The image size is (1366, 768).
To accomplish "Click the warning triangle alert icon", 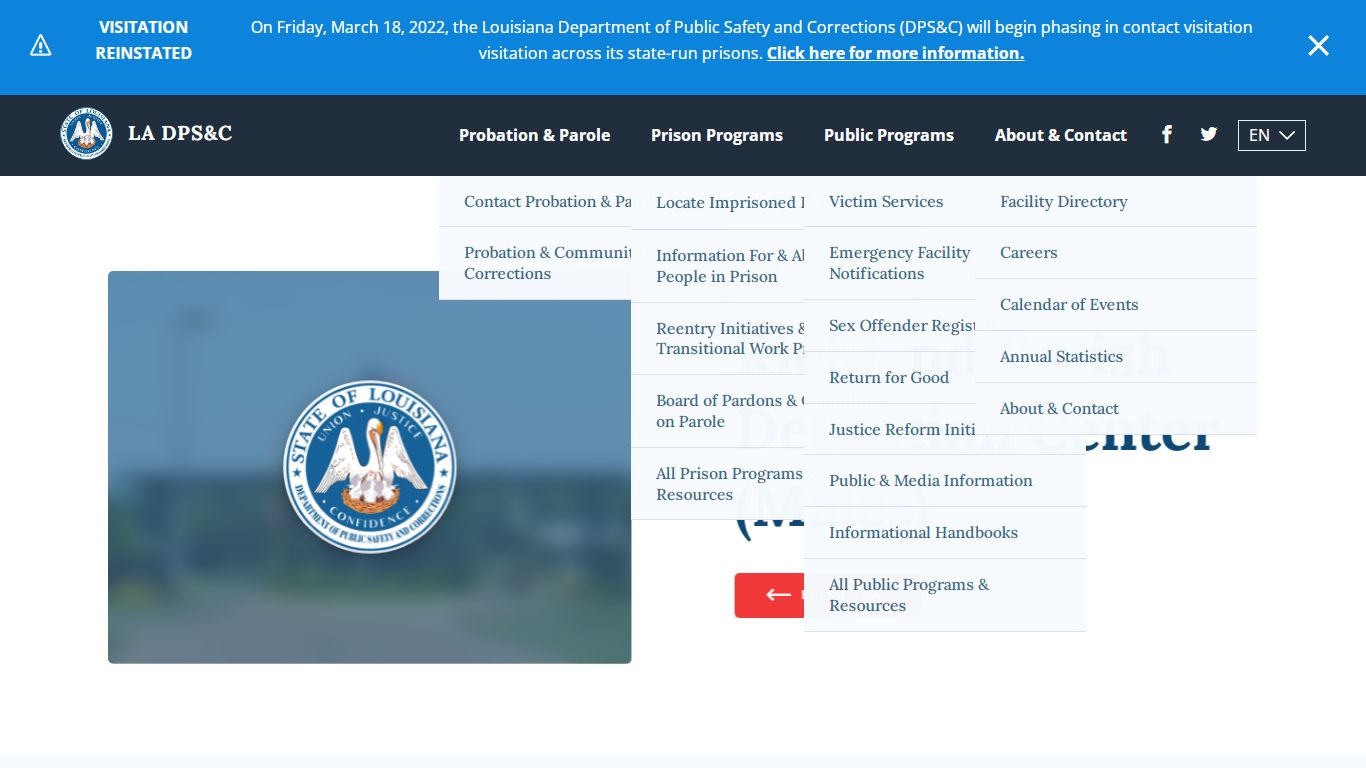I will 40,45.
